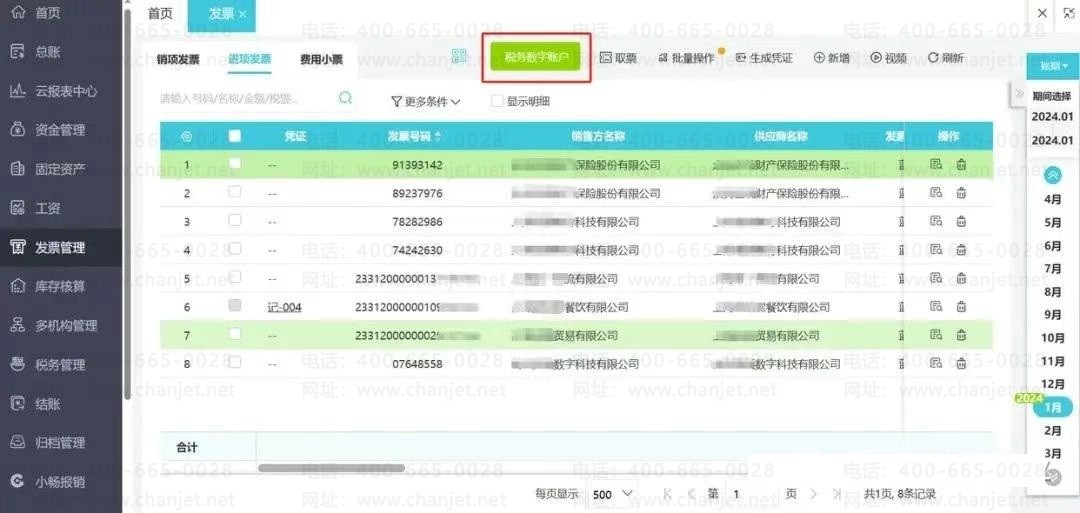Click the table column settings gear icon
The width and height of the screenshot is (1080, 513).
click(x=186, y=136)
